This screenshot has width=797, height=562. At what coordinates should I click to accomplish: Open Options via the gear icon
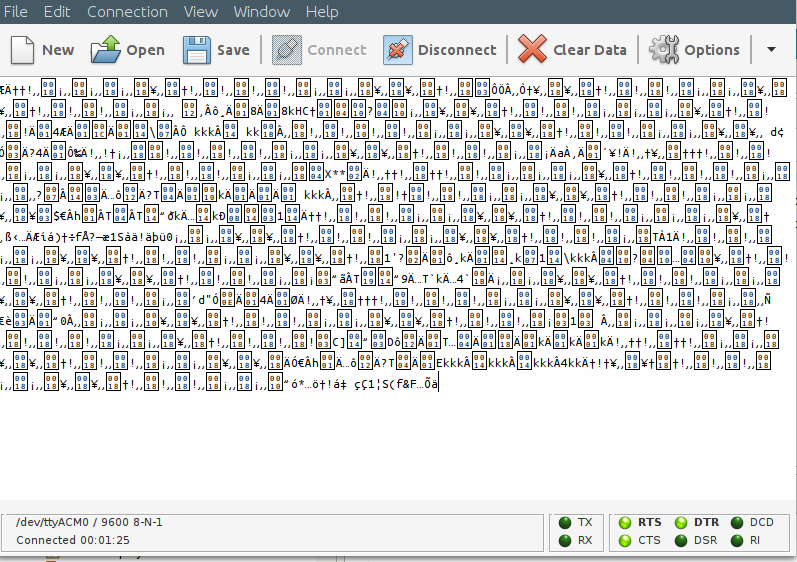(x=664, y=49)
